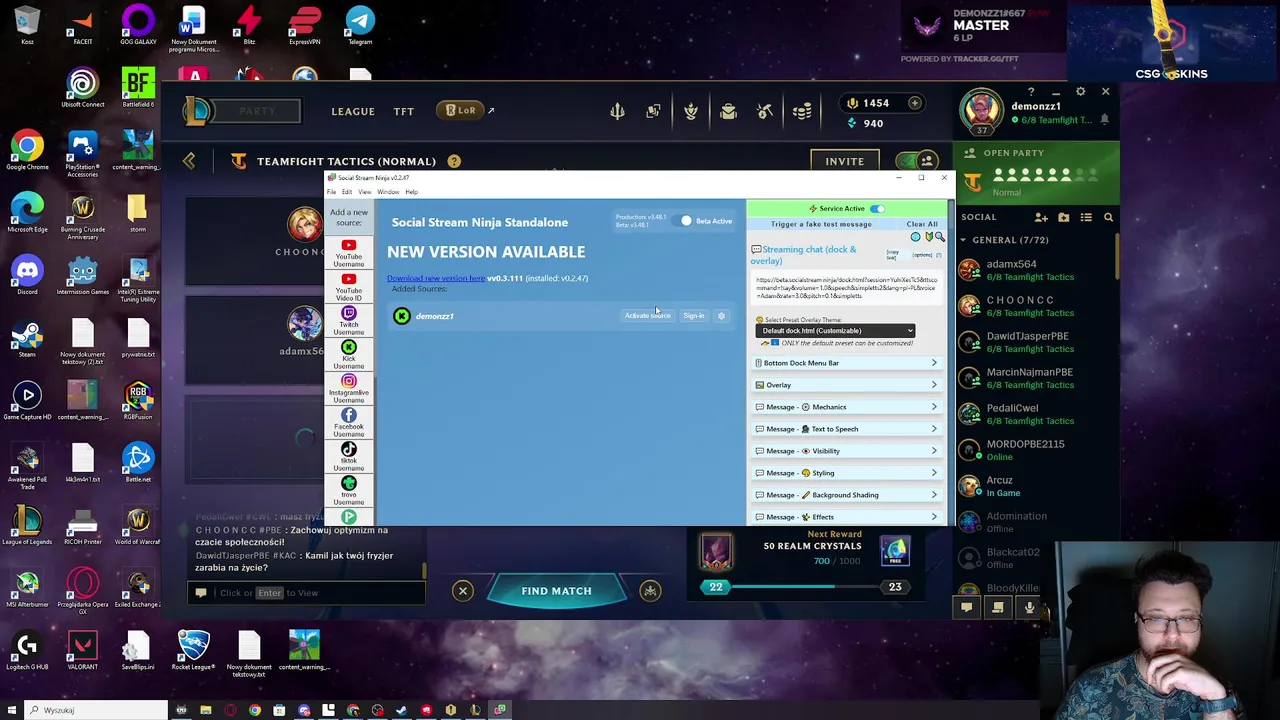Expand Message Text to Speech section
The height and width of the screenshot is (720, 1280).
coord(847,429)
